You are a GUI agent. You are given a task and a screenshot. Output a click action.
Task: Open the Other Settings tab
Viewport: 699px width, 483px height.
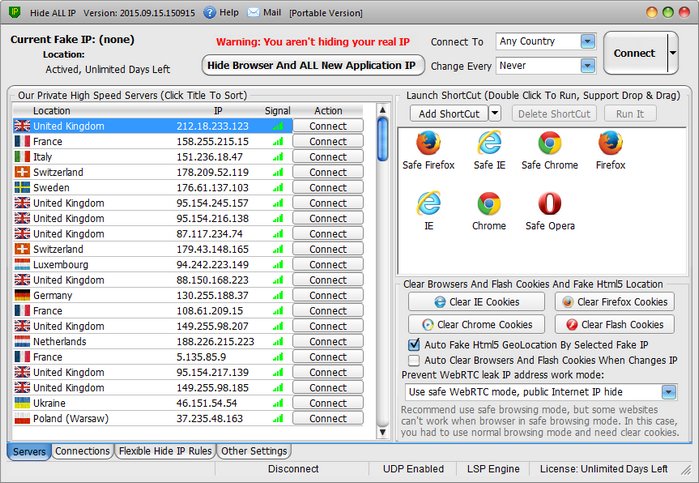click(x=254, y=451)
